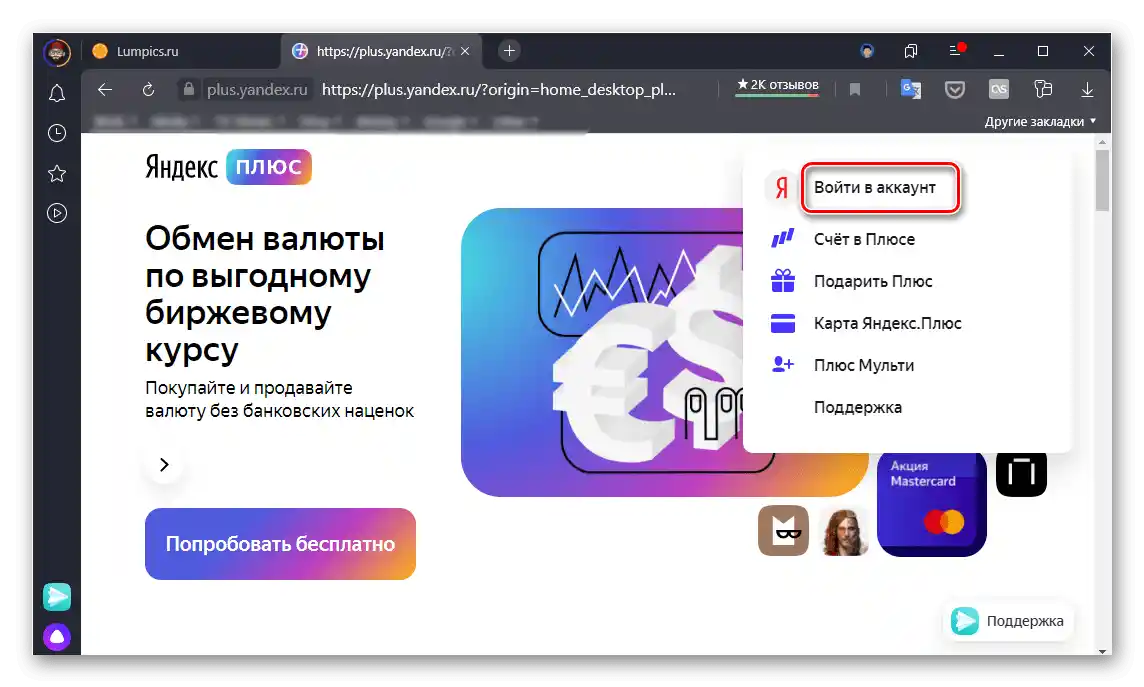Launch the Alice assistant purple icon
Viewport: 1144px width, 687px height.
point(57,637)
